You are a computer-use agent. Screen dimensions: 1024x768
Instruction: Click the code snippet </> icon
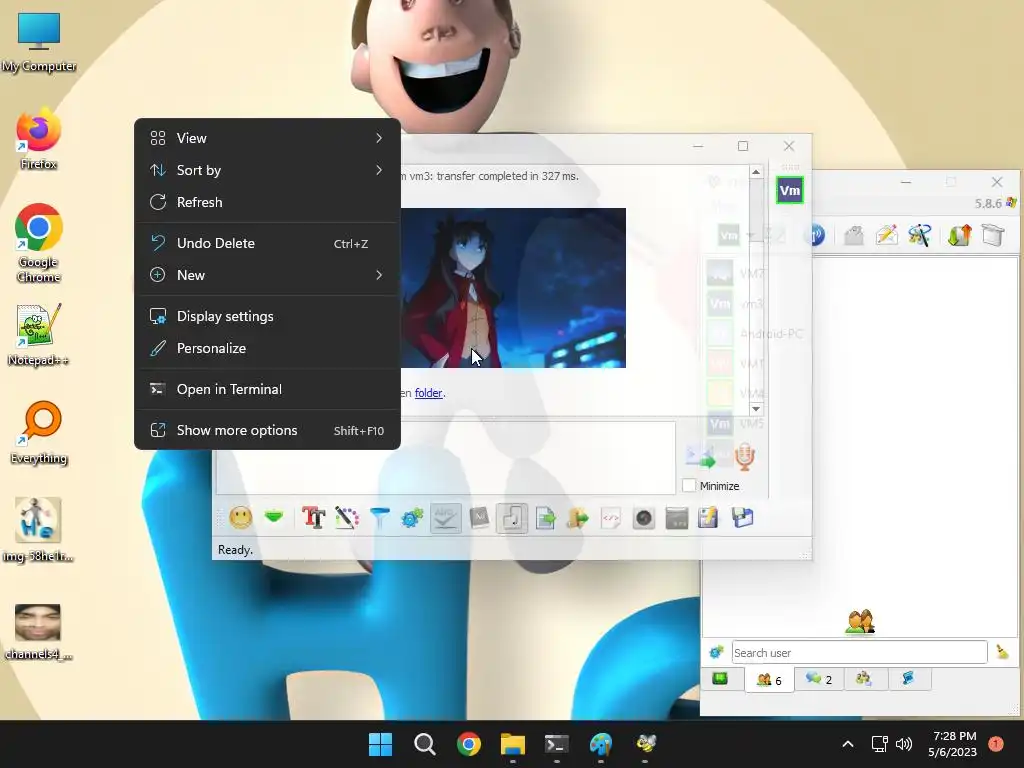611,519
